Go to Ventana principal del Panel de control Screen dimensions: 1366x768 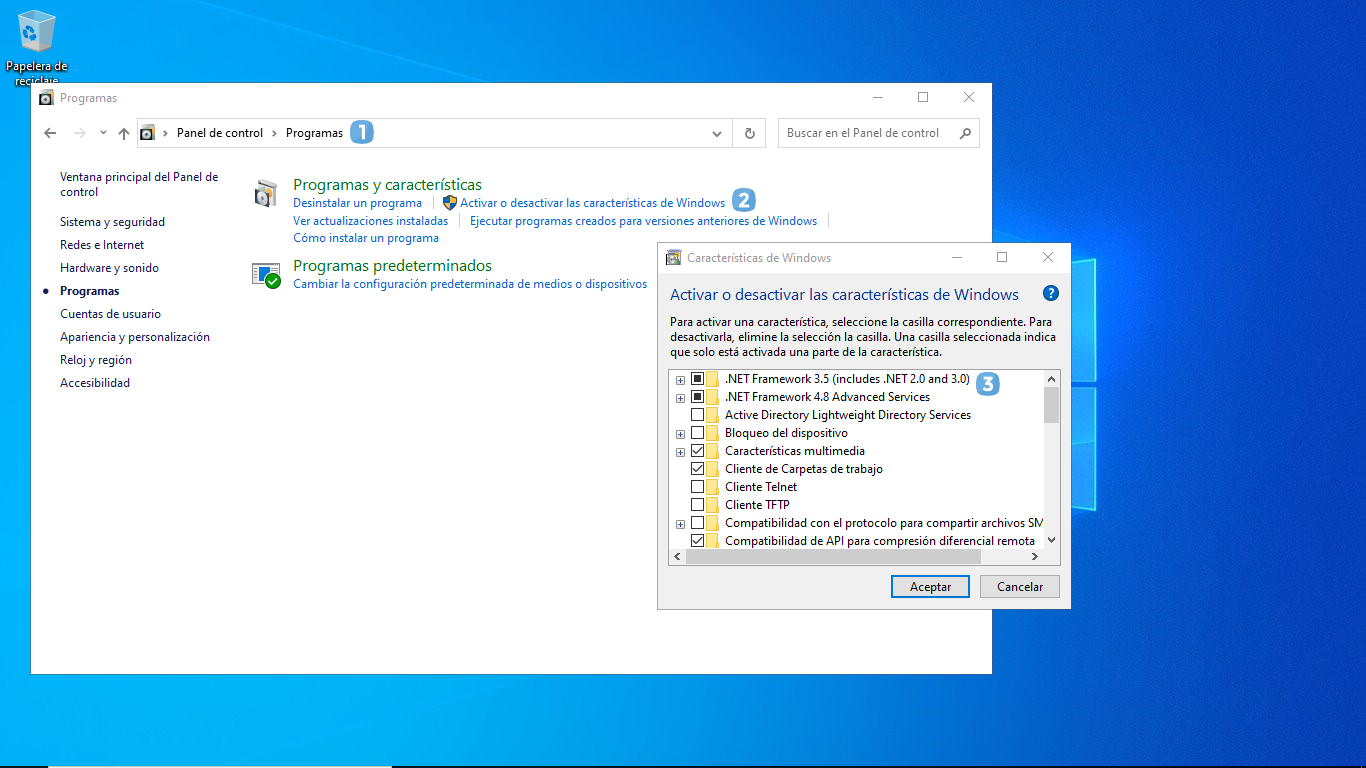click(139, 184)
